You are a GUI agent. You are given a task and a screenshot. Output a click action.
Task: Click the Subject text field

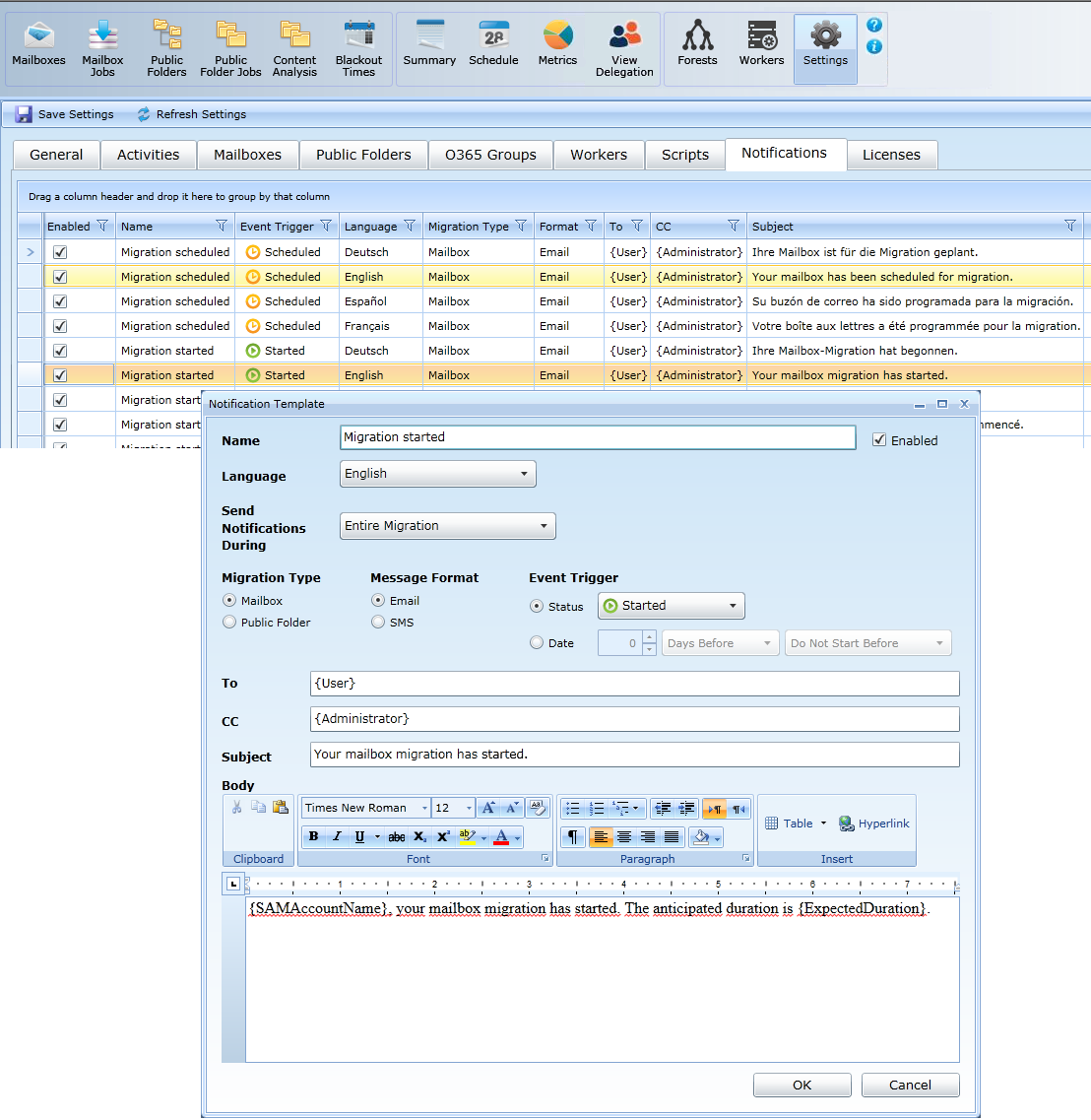click(634, 755)
